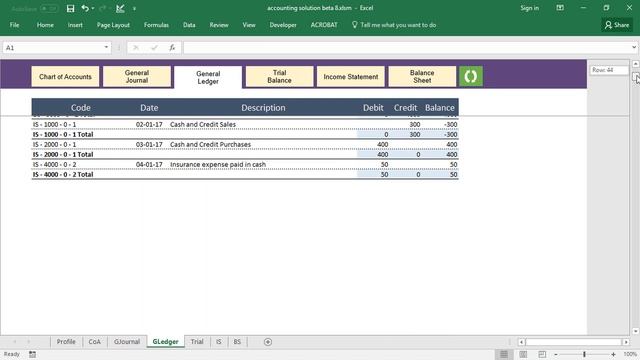Click the zoom in plus button

613,354
